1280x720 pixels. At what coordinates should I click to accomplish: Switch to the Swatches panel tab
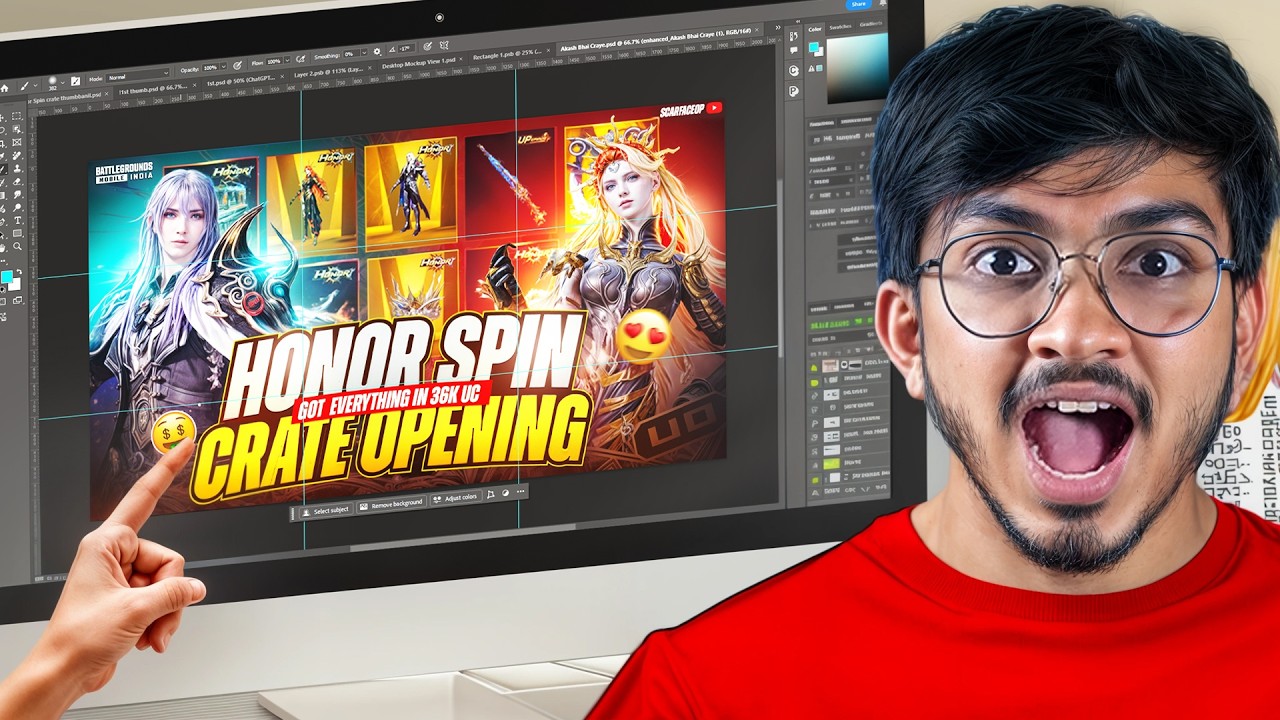click(x=841, y=27)
